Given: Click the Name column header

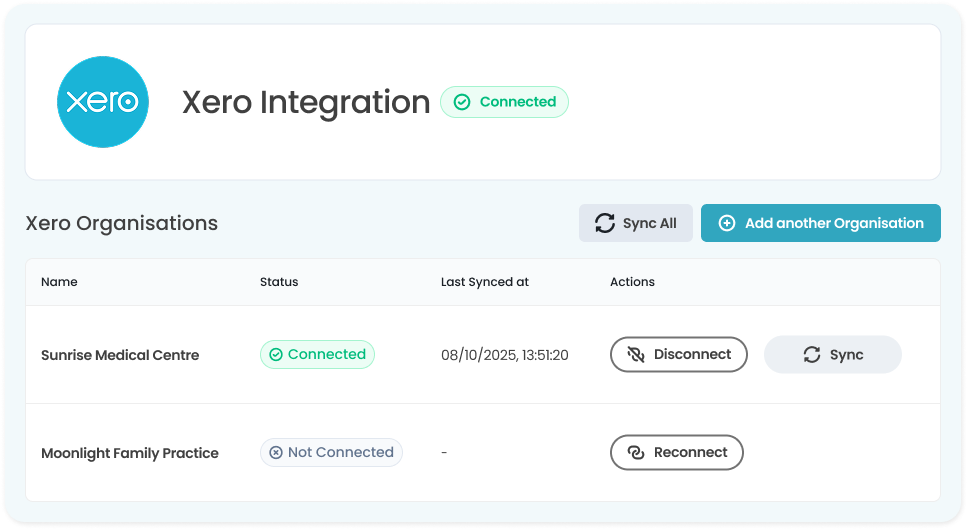Looking at the screenshot, I should click(x=59, y=282).
